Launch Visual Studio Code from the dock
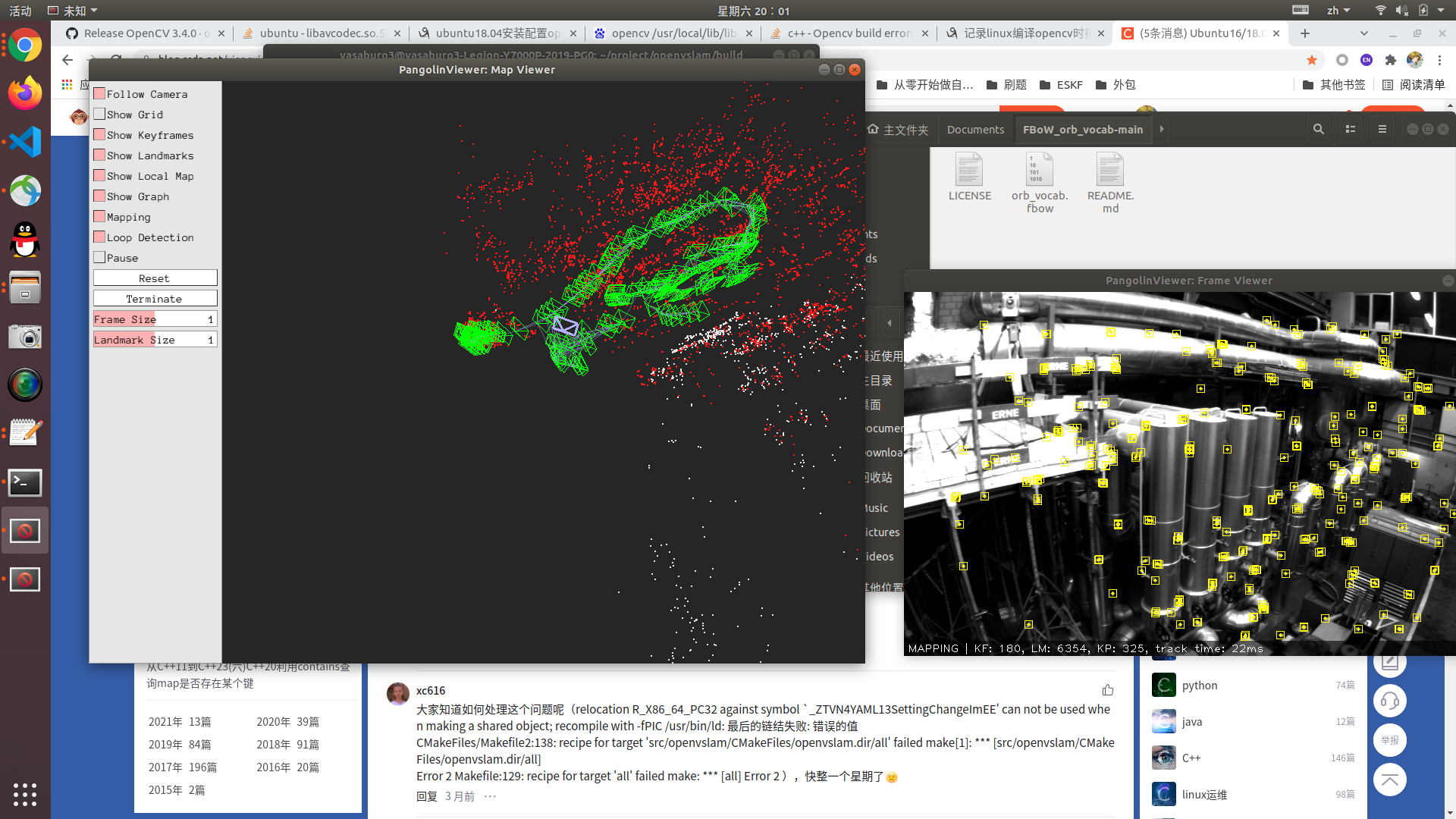The width and height of the screenshot is (1456, 819). [x=25, y=142]
